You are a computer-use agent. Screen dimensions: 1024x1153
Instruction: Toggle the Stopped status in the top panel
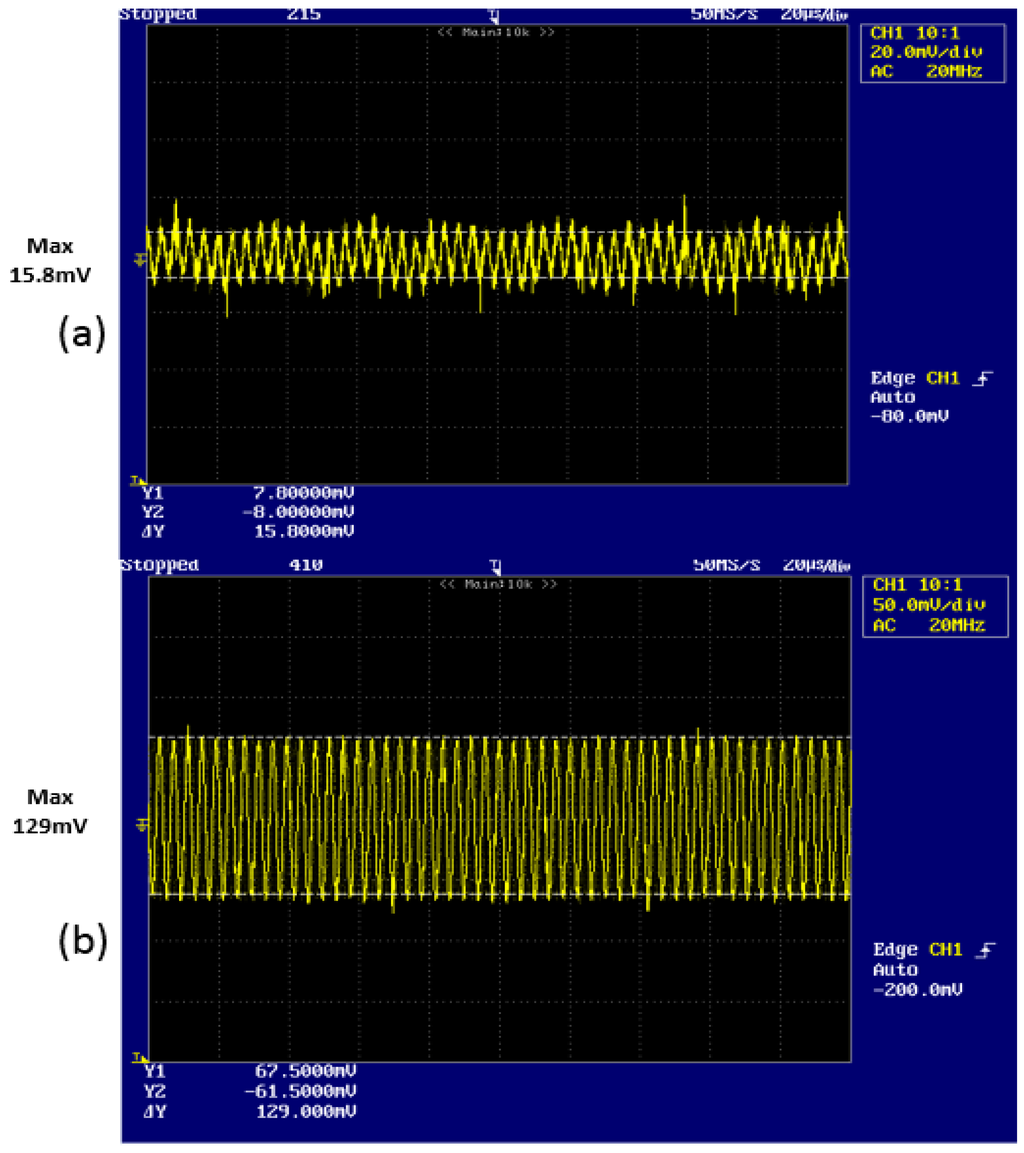click(x=158, y=15)
